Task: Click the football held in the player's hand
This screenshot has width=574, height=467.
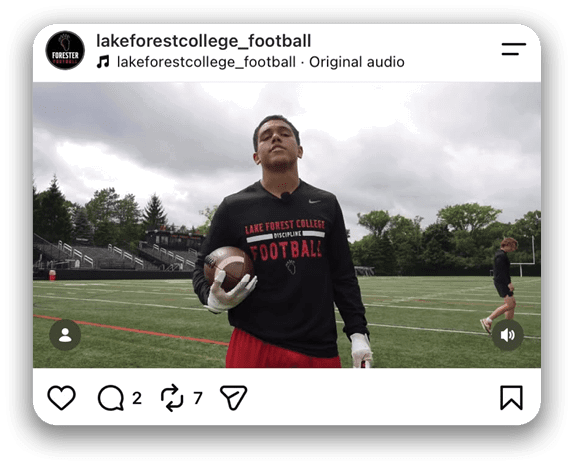Action: (x=229, y=268)
